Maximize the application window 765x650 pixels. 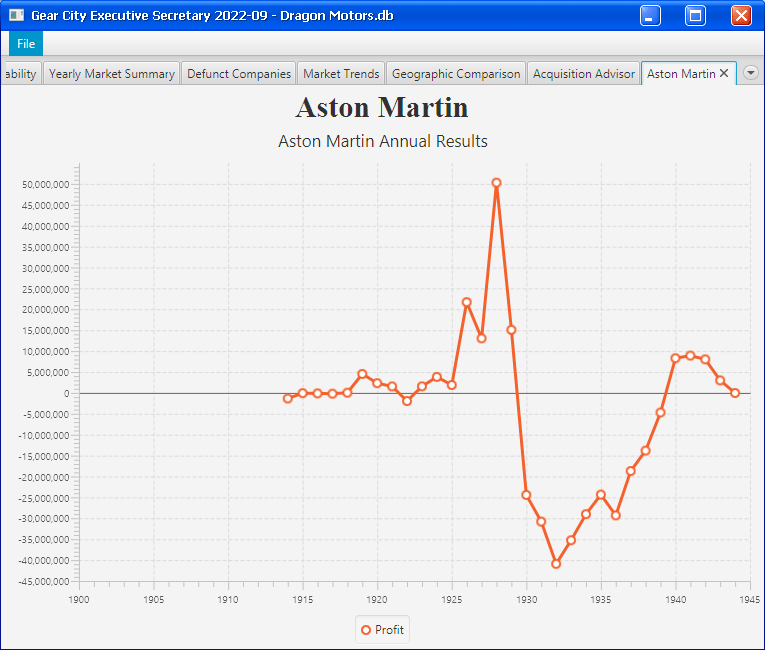click(x=695, y=16)
